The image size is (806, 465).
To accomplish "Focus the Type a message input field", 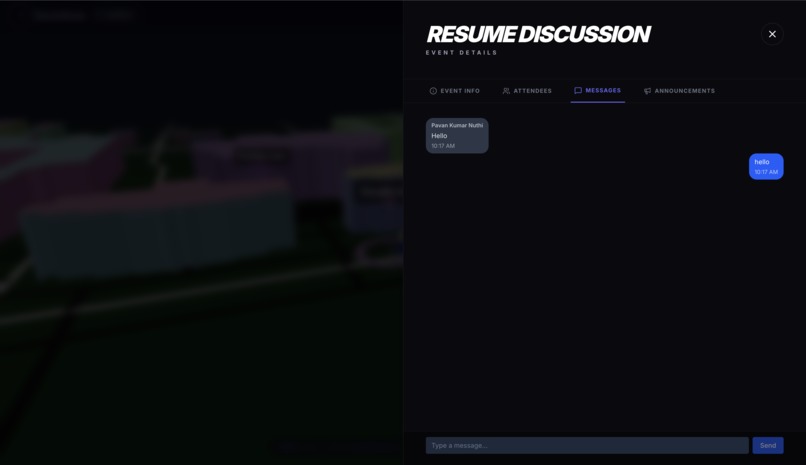I will click(587, 445).
